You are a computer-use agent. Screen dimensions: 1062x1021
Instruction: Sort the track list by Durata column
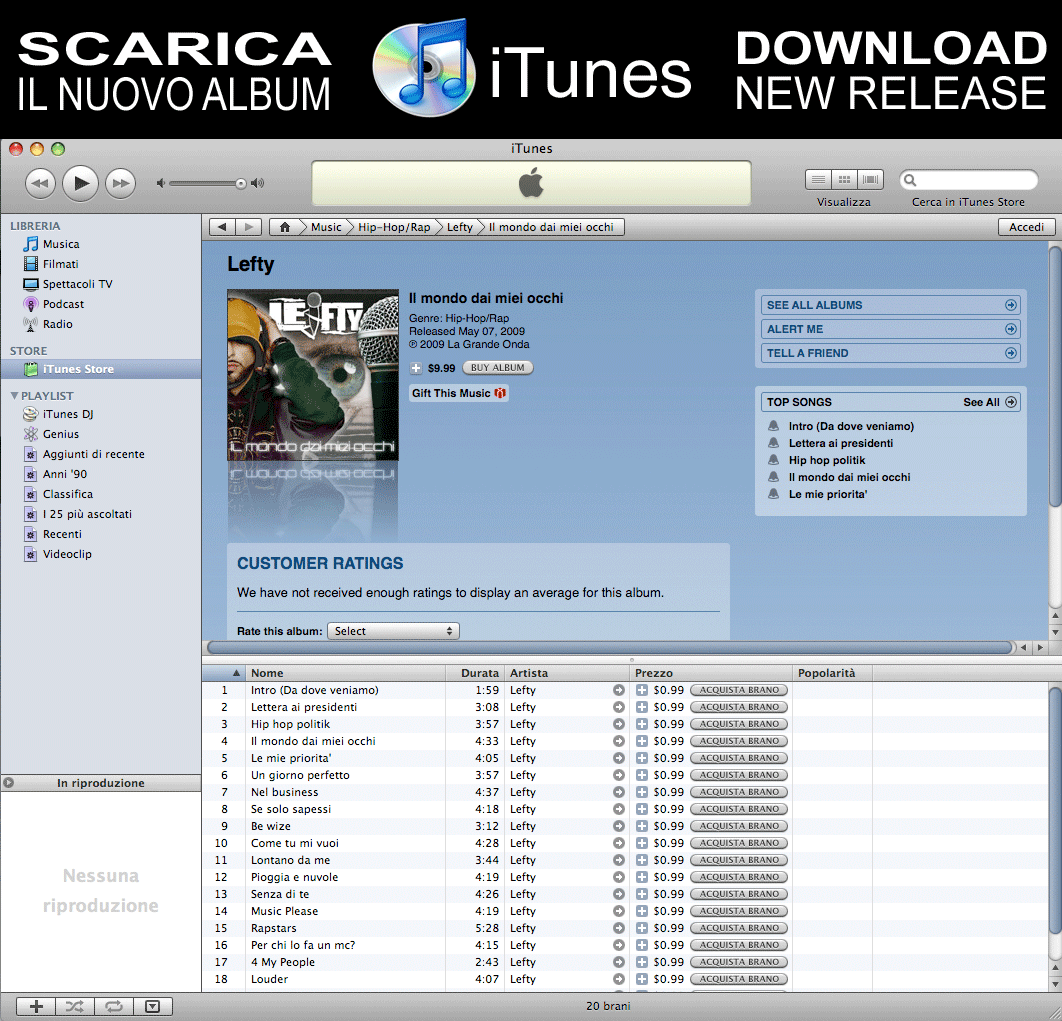click(475, 673)
